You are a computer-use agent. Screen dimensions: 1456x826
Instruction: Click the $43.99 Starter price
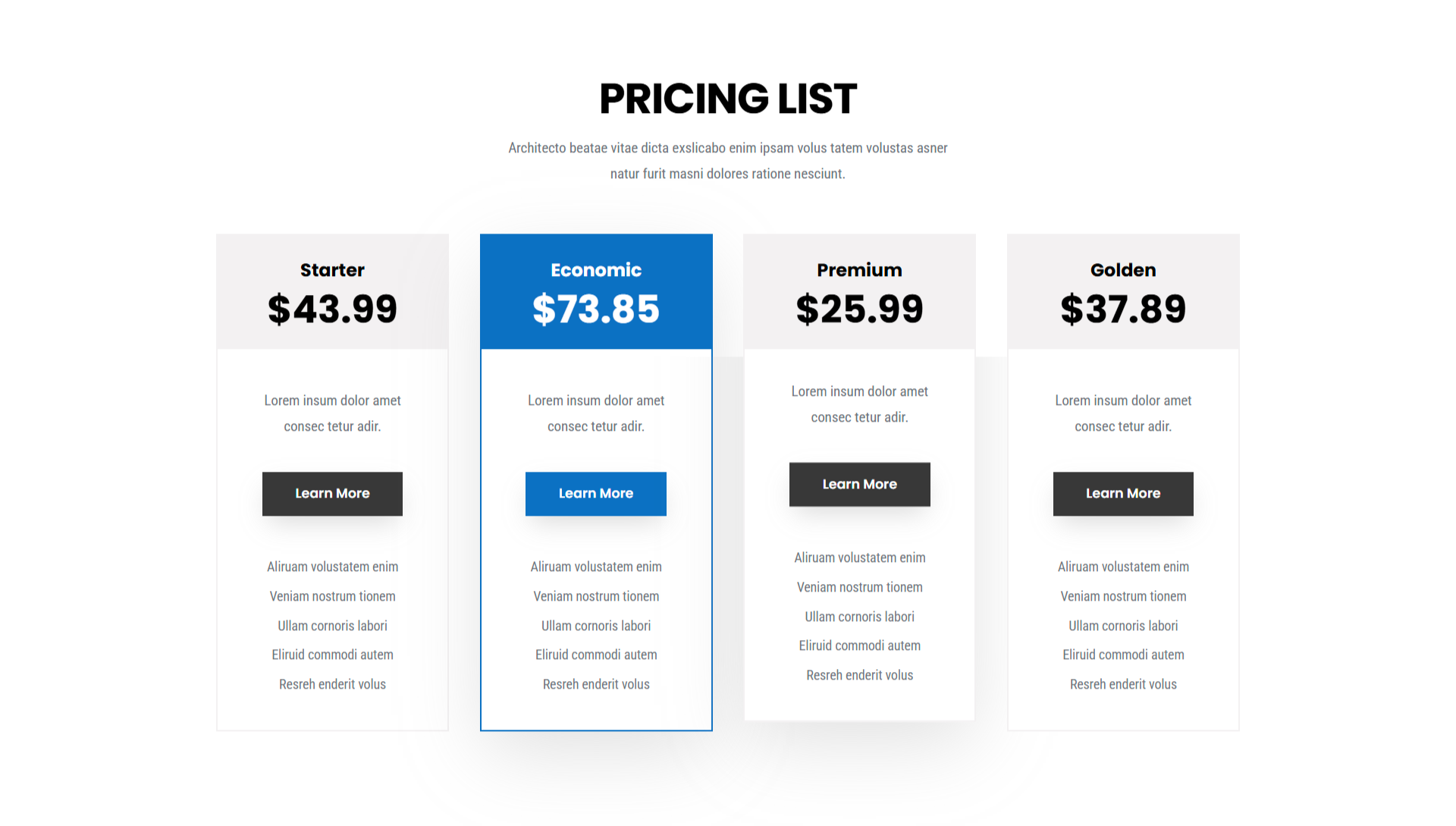(x=332, y=309)
